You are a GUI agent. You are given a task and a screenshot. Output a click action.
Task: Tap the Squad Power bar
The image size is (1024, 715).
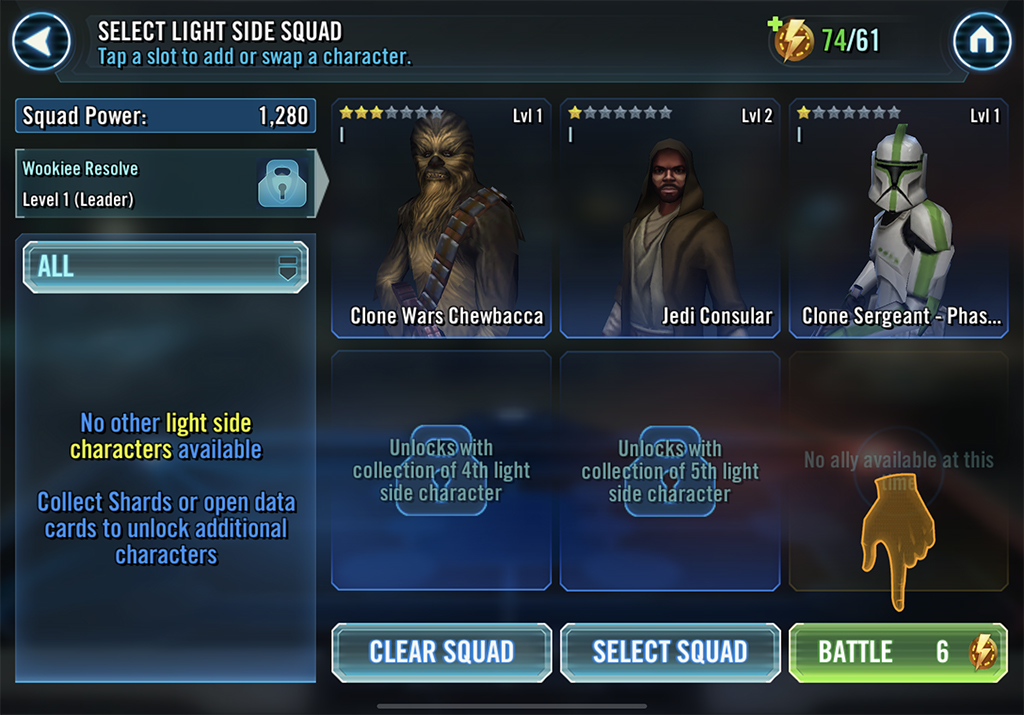point(165,116)
